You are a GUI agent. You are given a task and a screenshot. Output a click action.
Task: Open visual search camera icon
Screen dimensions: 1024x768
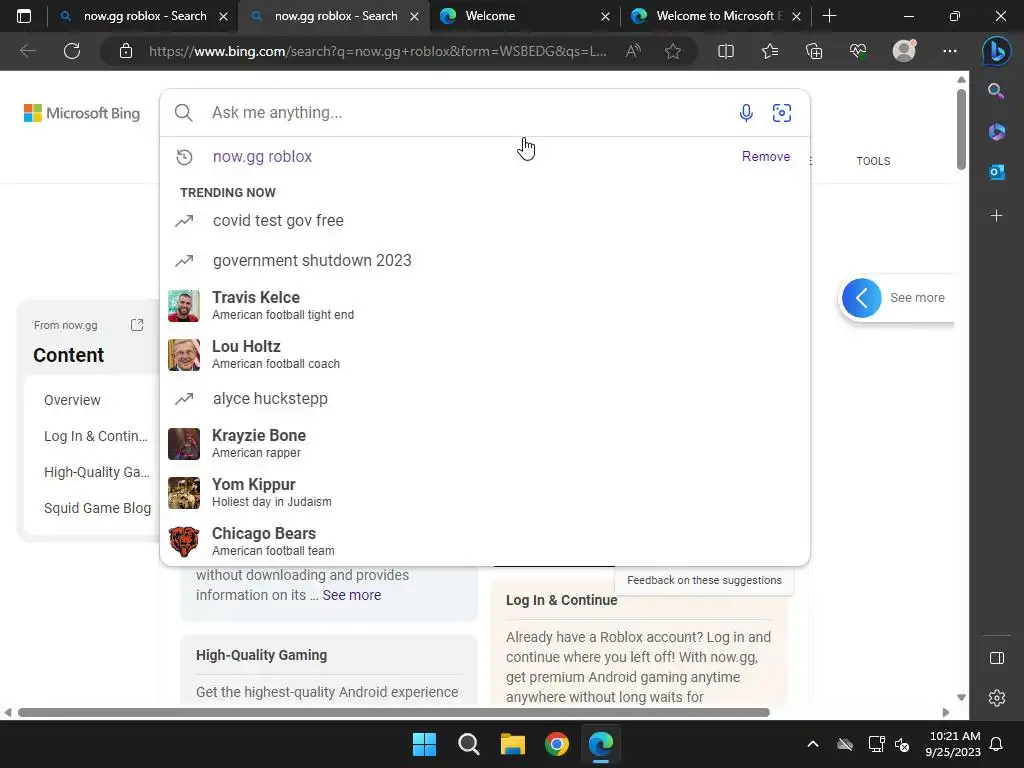782,113
